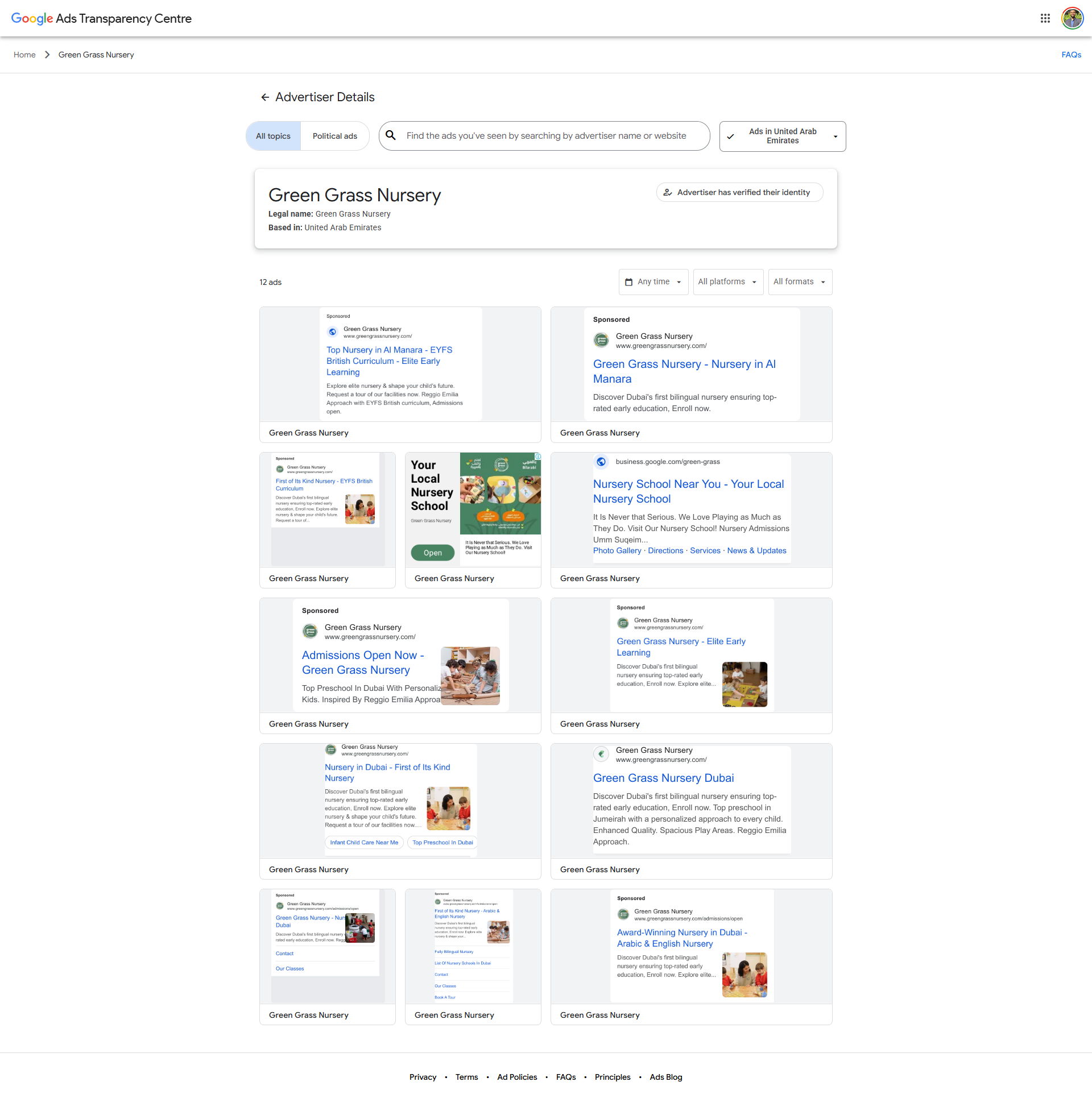
Task: Open the Green Grass Nursery Dubai ad
Action: [x=691, y=811]
